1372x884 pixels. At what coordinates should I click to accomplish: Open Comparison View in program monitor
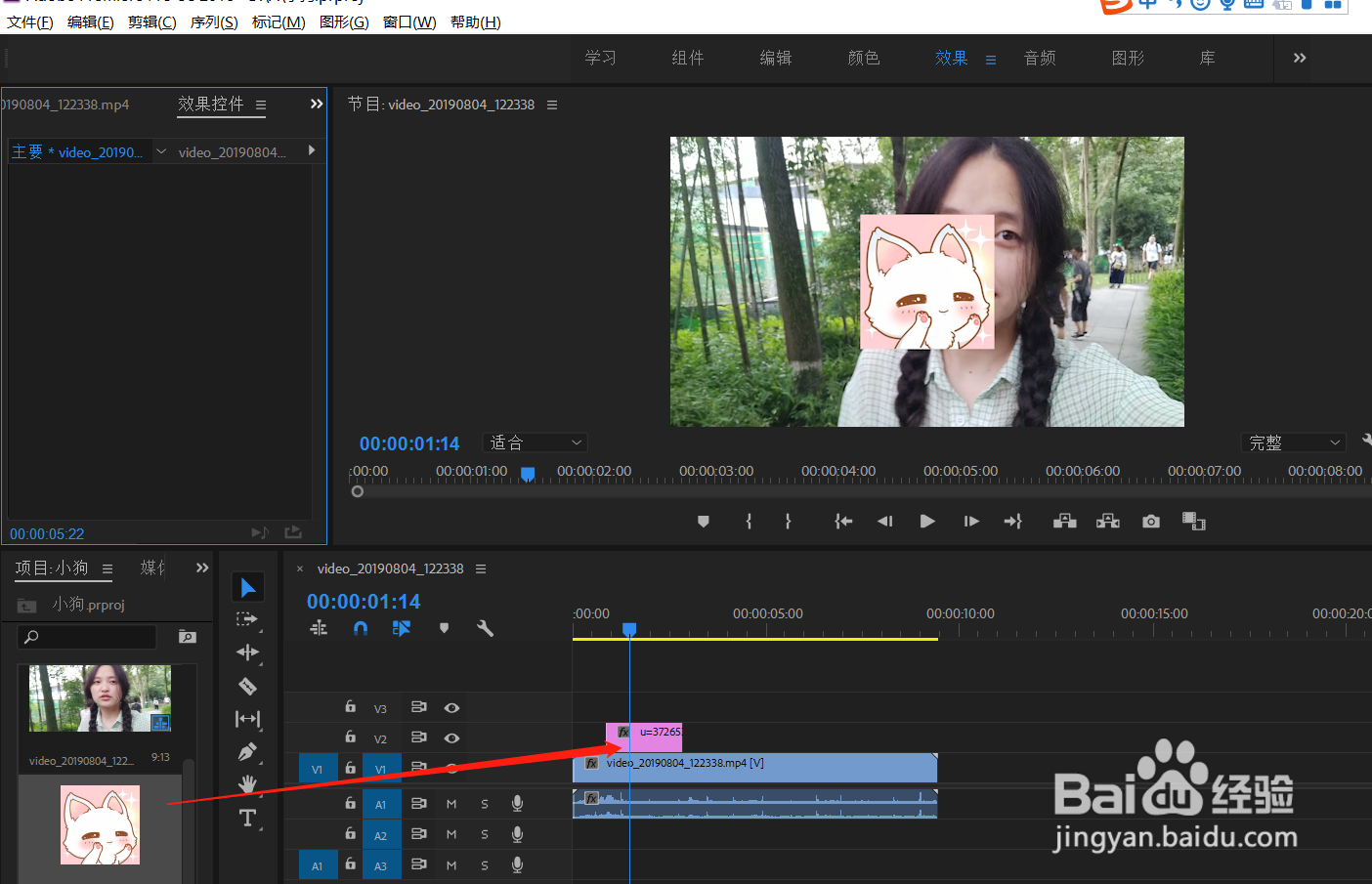coord(1194,522)
